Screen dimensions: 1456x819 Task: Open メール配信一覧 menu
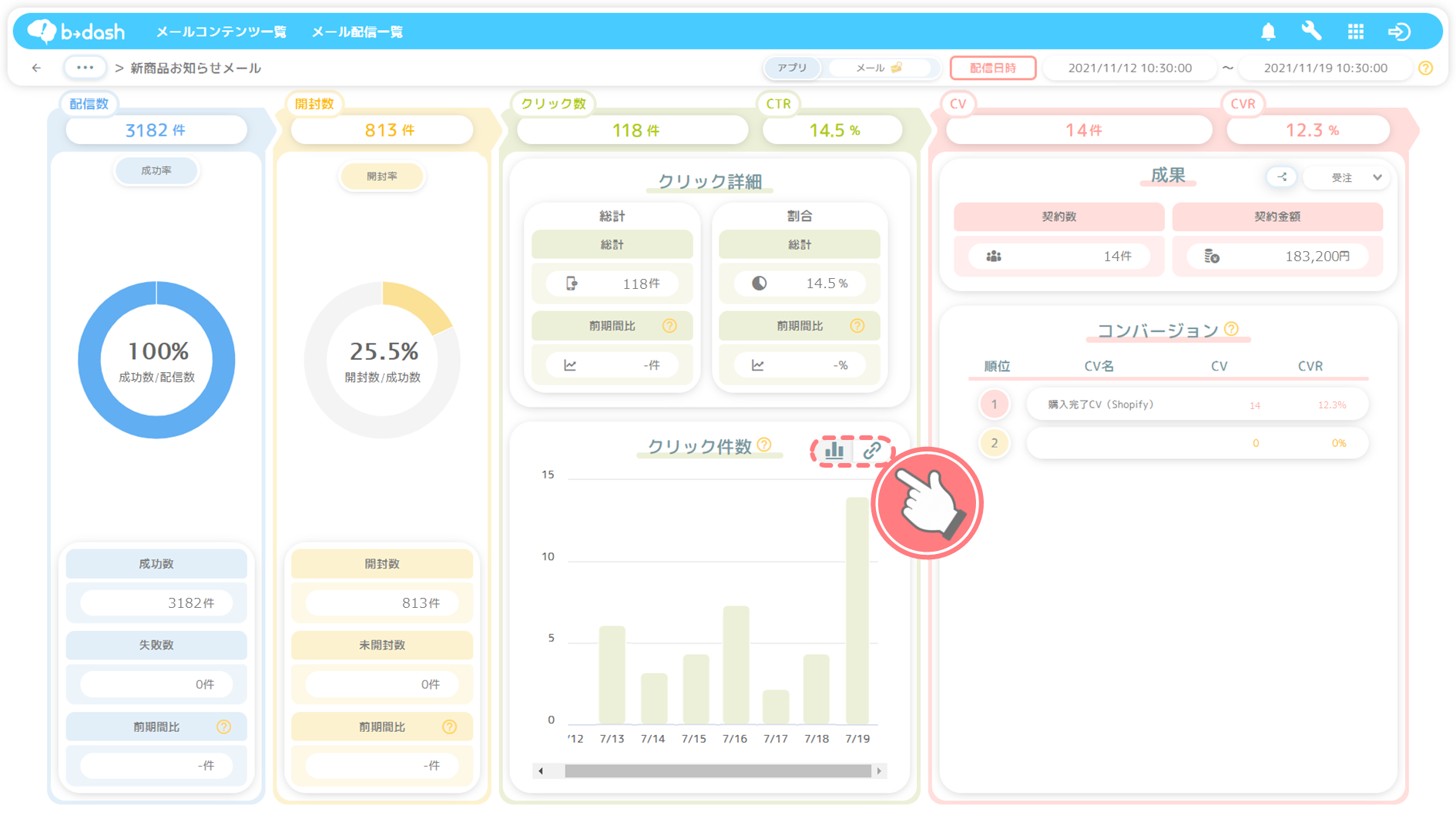(x=357, y=32)
